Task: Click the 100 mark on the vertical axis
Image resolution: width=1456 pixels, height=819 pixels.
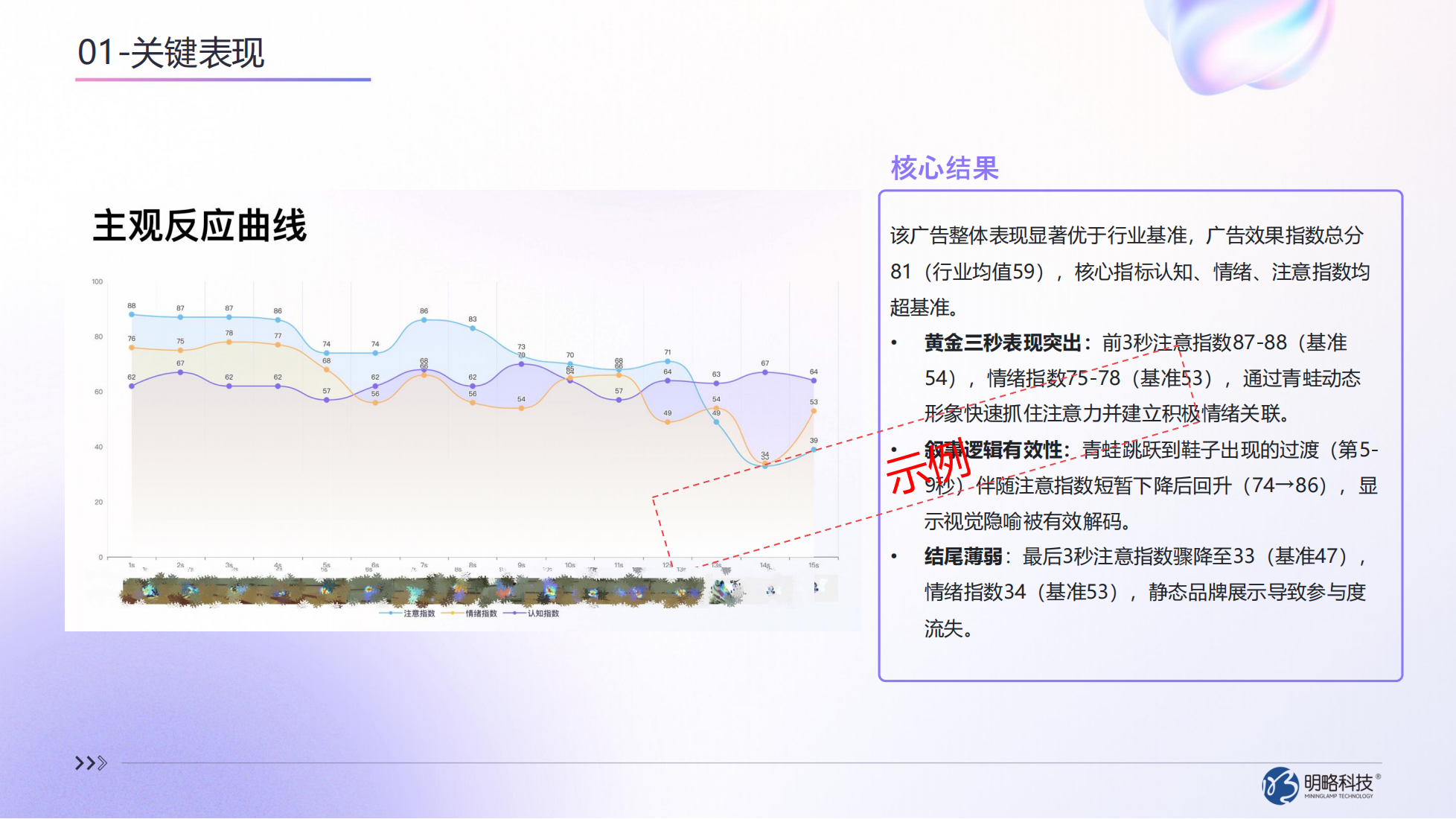Action: (98, 282)
